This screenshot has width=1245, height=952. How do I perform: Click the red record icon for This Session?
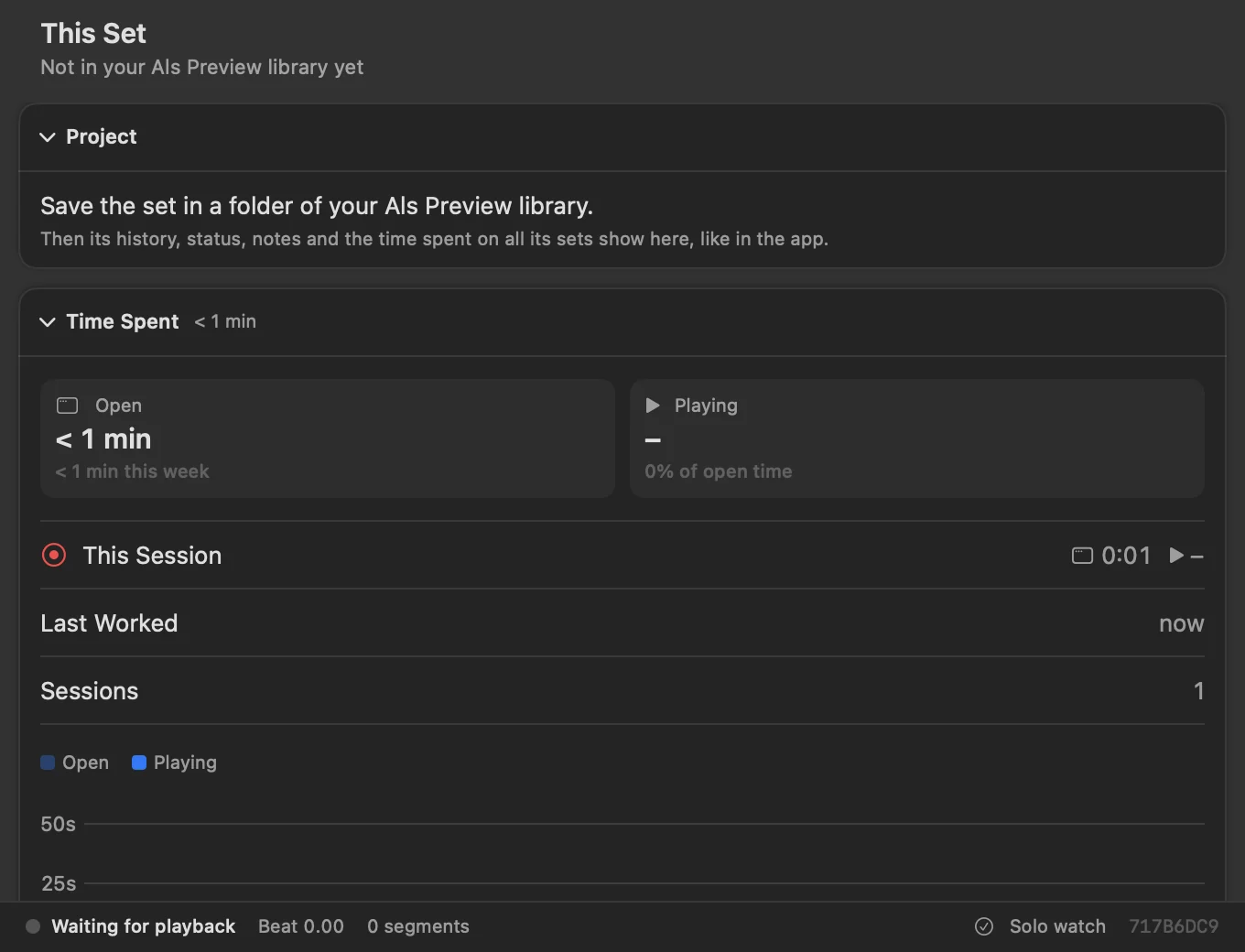point(54,556)
